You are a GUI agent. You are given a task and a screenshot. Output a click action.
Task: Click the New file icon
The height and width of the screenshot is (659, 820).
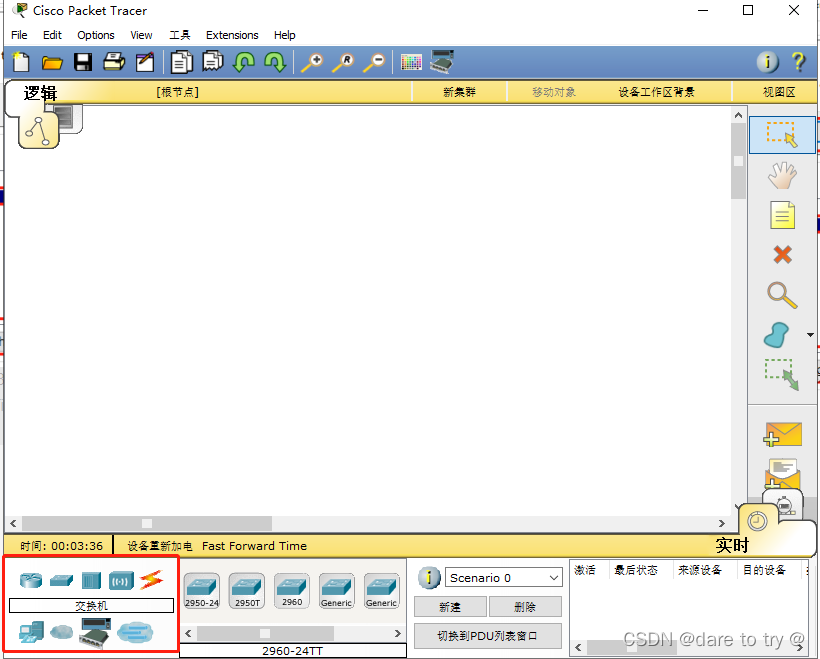pyautogui.click(x=20, y=62)
